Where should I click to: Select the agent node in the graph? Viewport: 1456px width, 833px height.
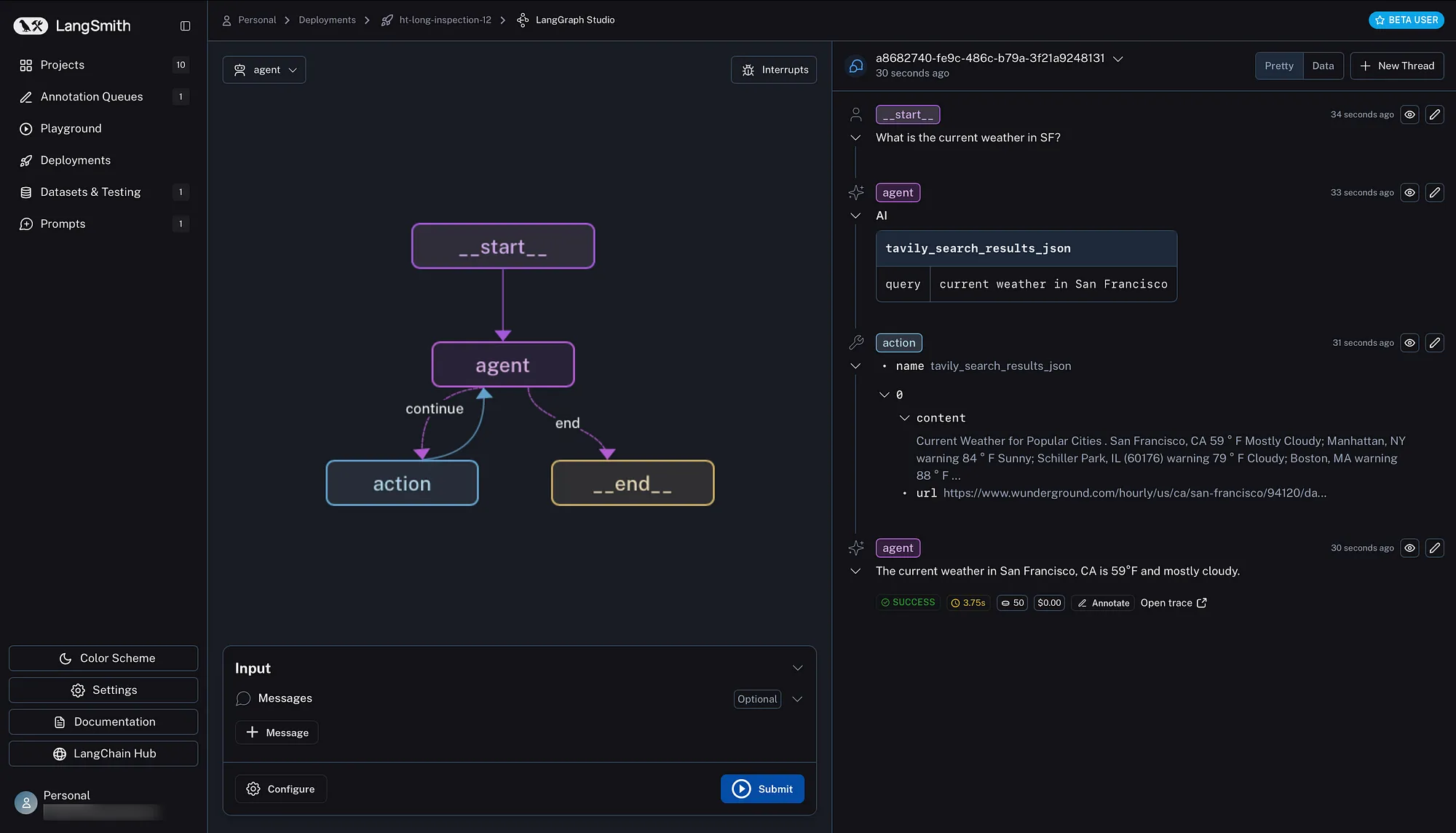point(503,365)
